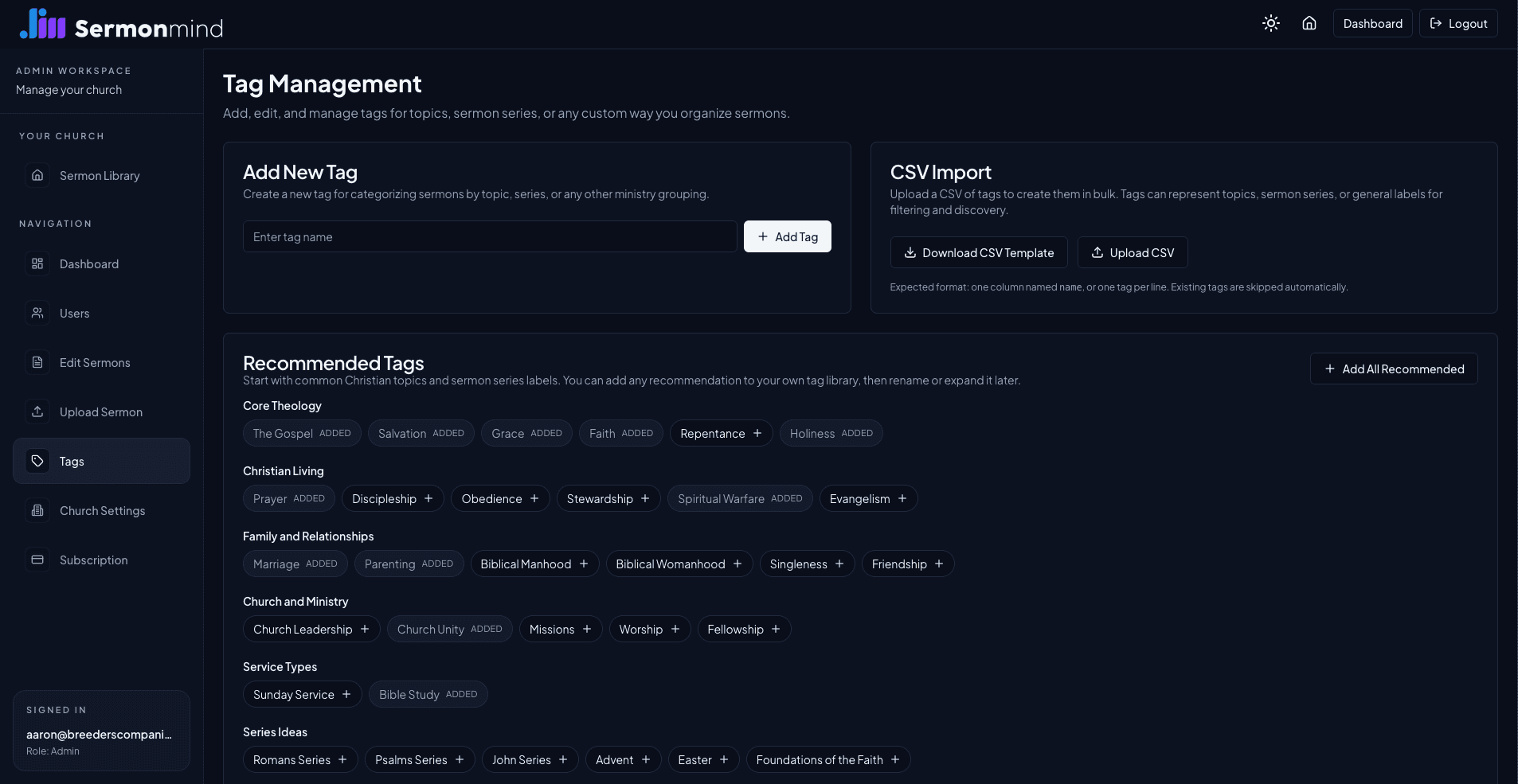Click the added Holiness tag chip
Image resolution: width=1518 pixels, height=784 pixels.
click(x=831, y=433)
